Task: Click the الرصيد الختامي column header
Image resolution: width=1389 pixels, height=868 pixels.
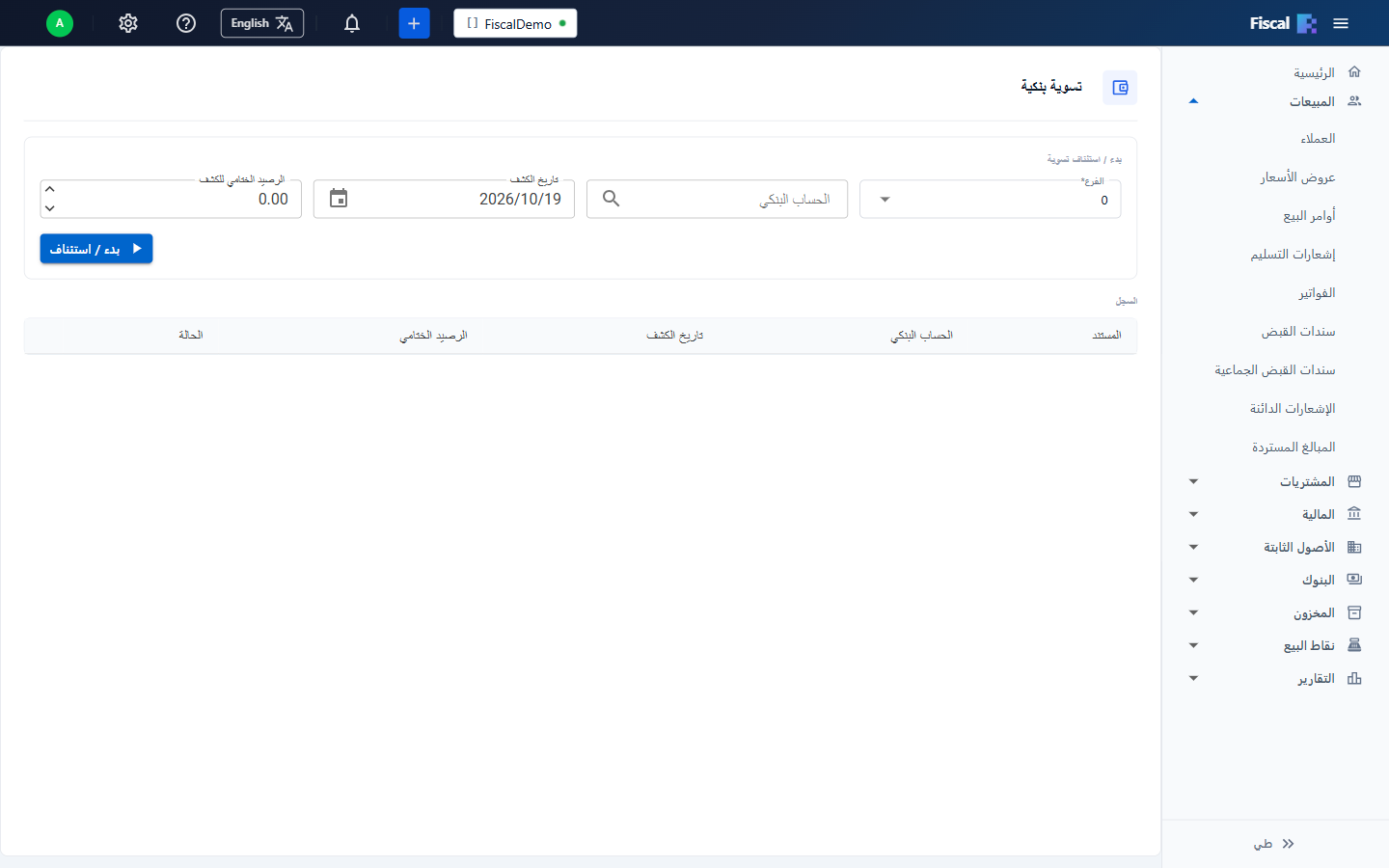Action: coord(433,336)
